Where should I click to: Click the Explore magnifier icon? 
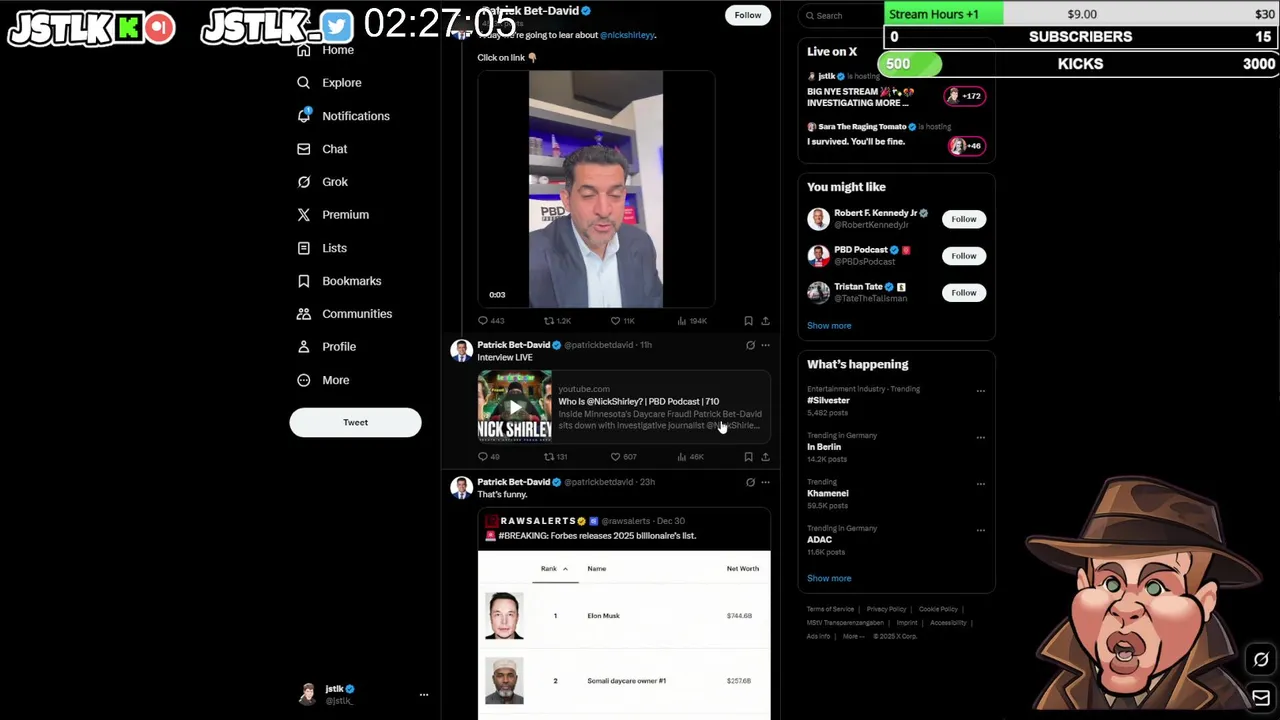click(x=304, y=83)
